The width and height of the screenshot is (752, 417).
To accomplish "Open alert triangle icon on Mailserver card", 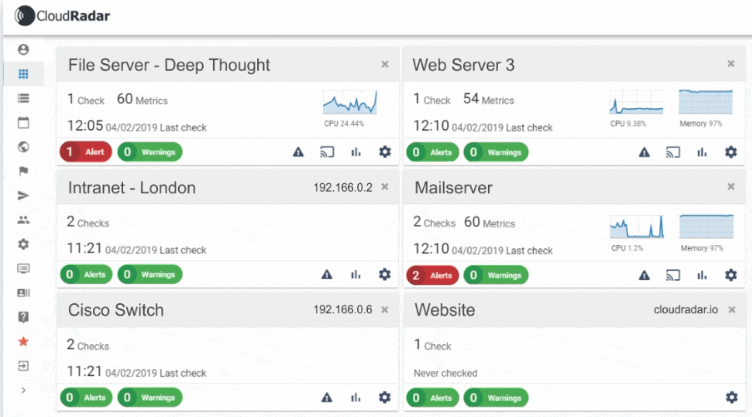I will coord(644,275).
